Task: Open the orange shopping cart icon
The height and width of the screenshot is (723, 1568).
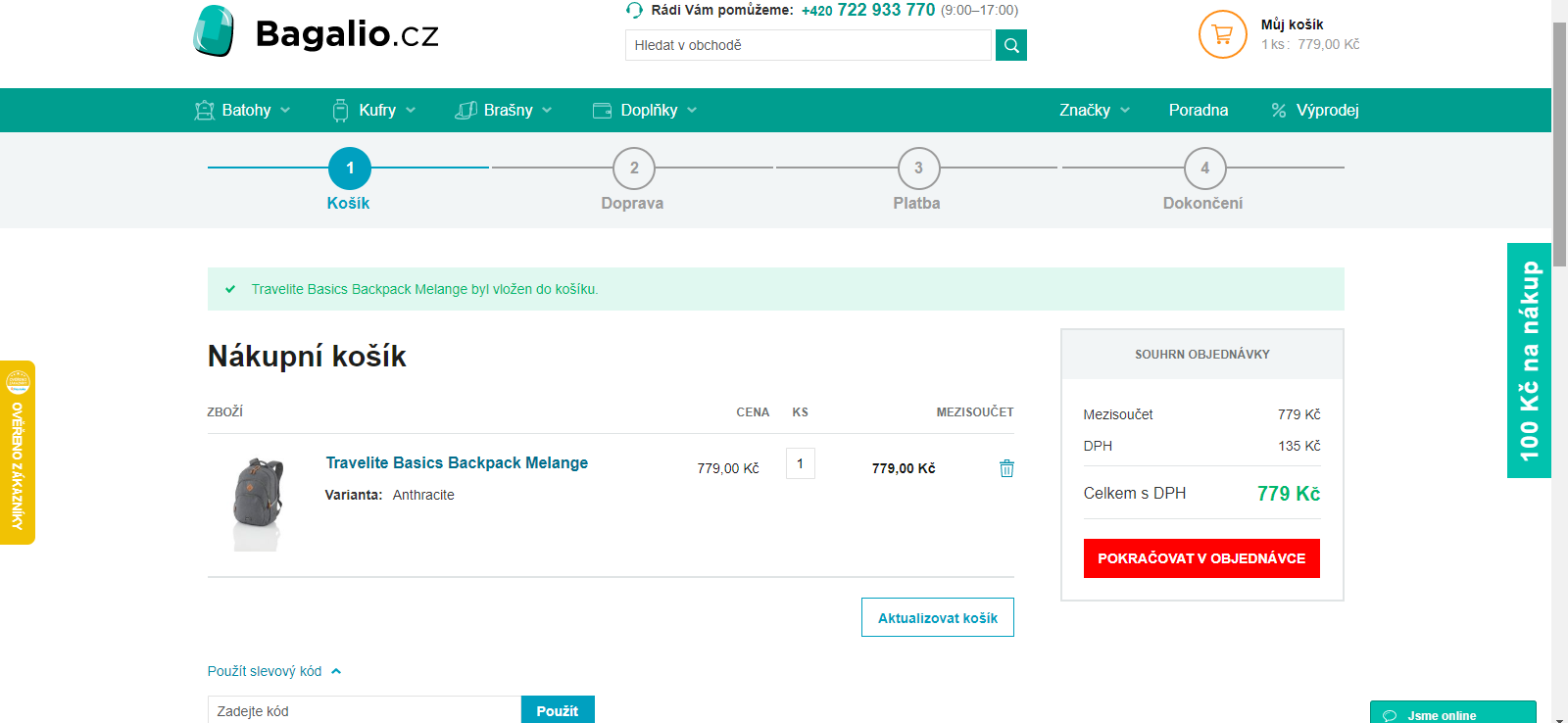Action: click(x=1222, y=34)
